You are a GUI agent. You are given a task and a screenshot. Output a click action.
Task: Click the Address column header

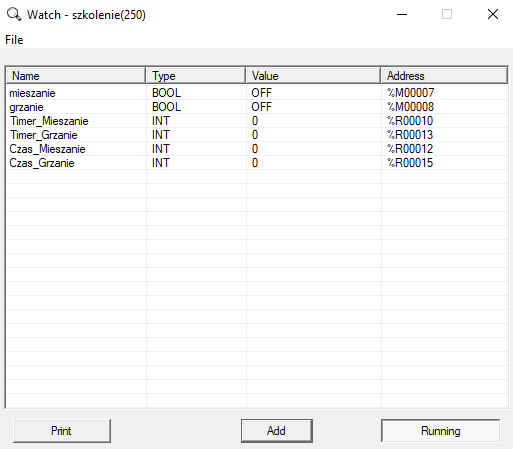pyautogui.click(x=444, y=76)
